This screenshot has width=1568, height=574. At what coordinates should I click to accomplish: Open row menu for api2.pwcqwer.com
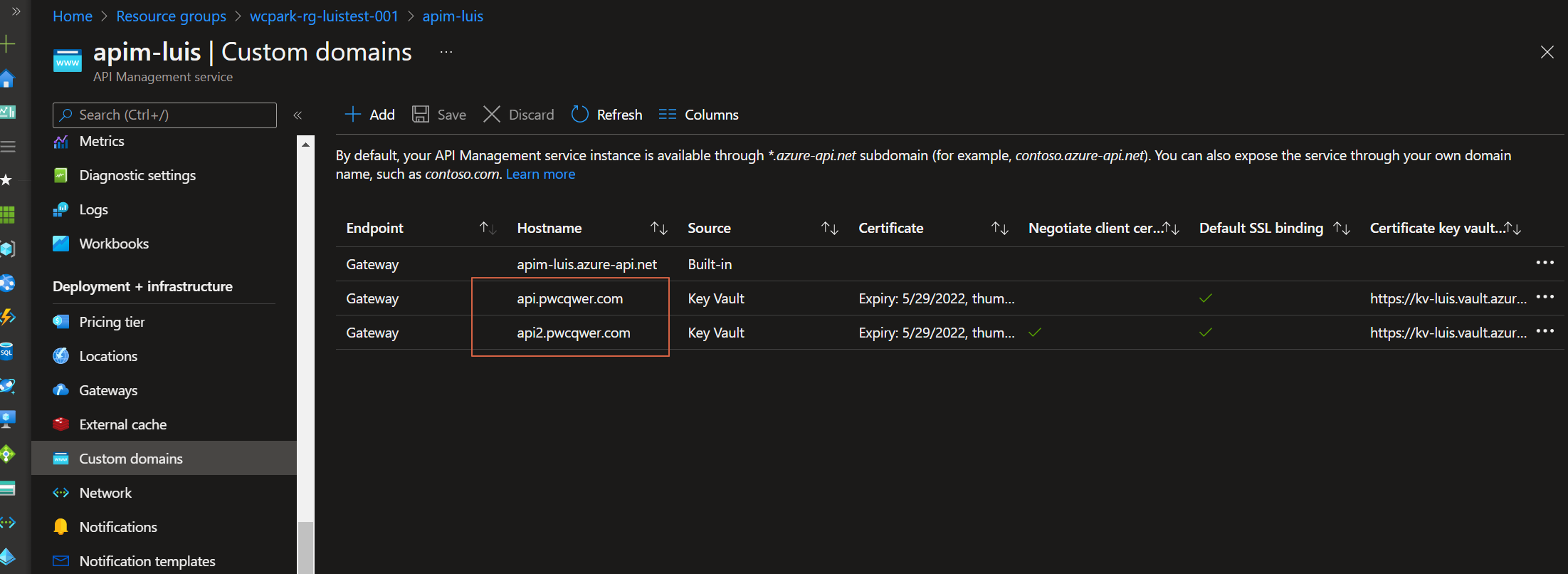tap(1545, 331)
